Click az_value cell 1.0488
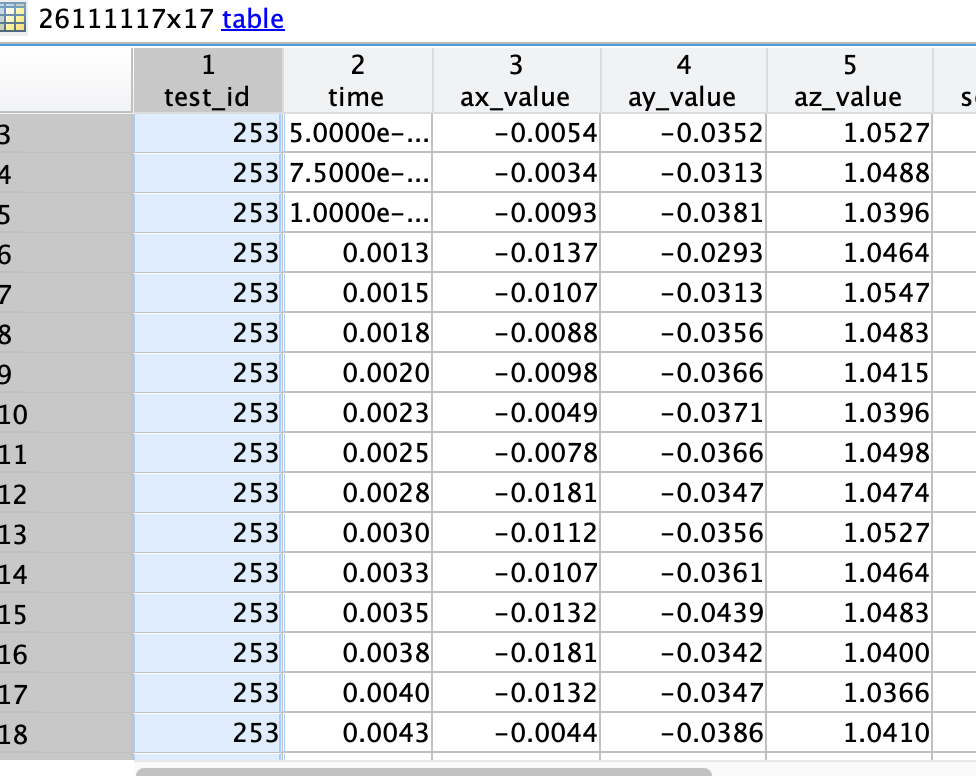This screenshot has height=776, width=976. coord(850,173)
